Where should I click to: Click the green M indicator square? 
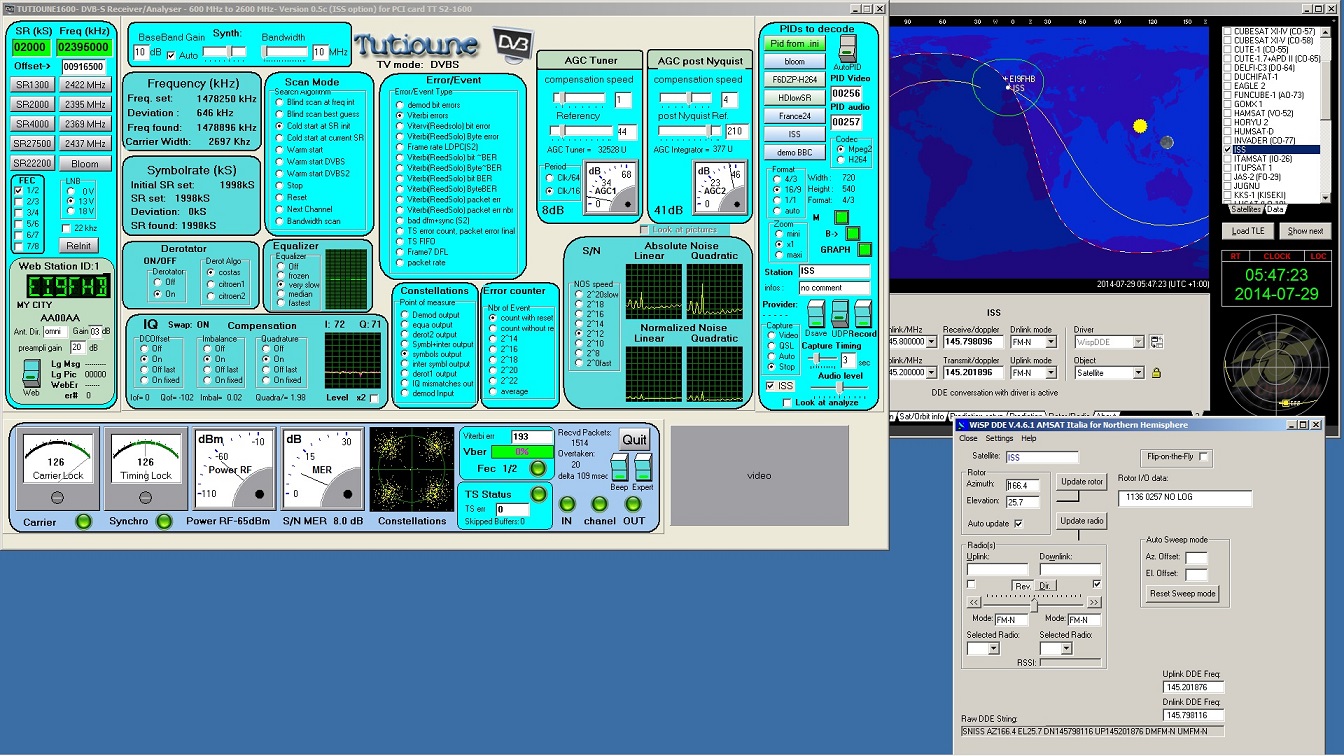pyautogui.click(x=842, y=217)
